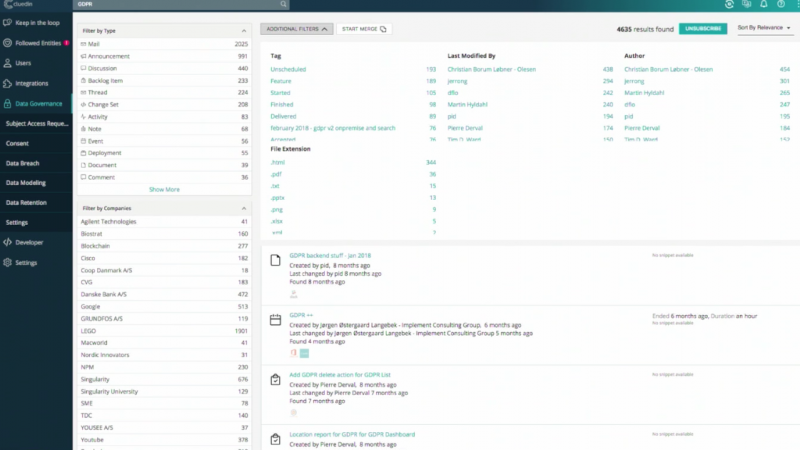Click the Document type icon in the filter list
The width and height of the screenshot is (800, 450).
click(x=83, y=165)
